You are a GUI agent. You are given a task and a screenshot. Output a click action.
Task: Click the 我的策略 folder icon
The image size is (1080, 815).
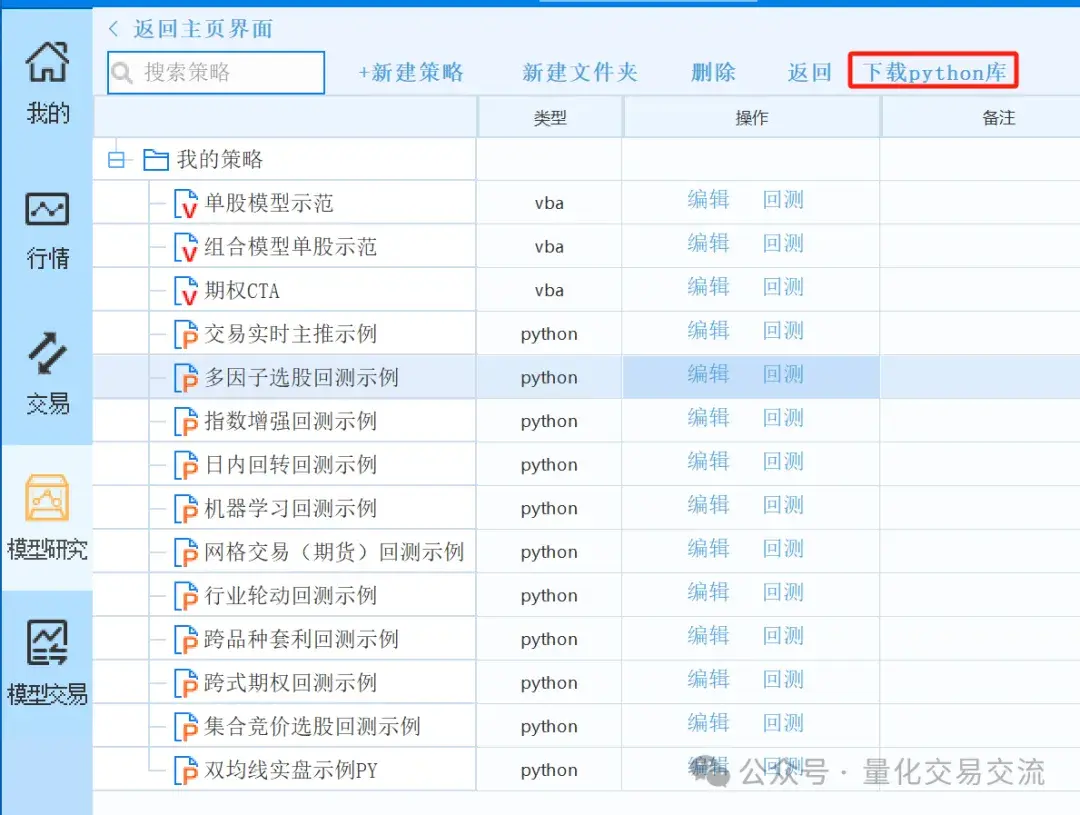coord(156,160)
